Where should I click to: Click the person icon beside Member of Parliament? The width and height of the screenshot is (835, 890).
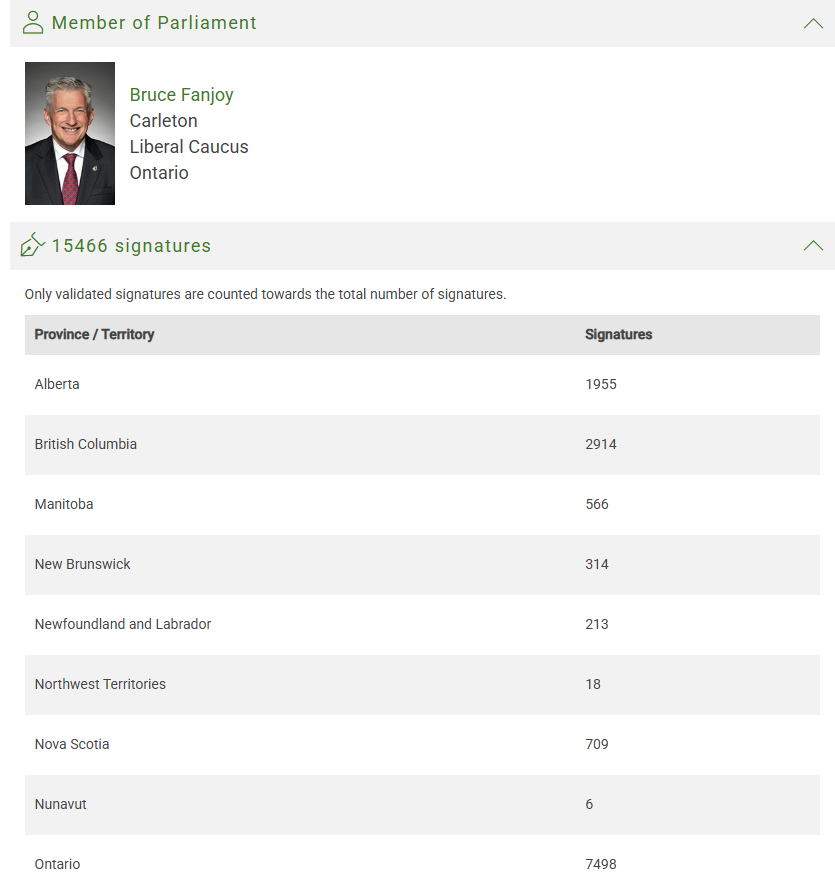click(32, 23)
